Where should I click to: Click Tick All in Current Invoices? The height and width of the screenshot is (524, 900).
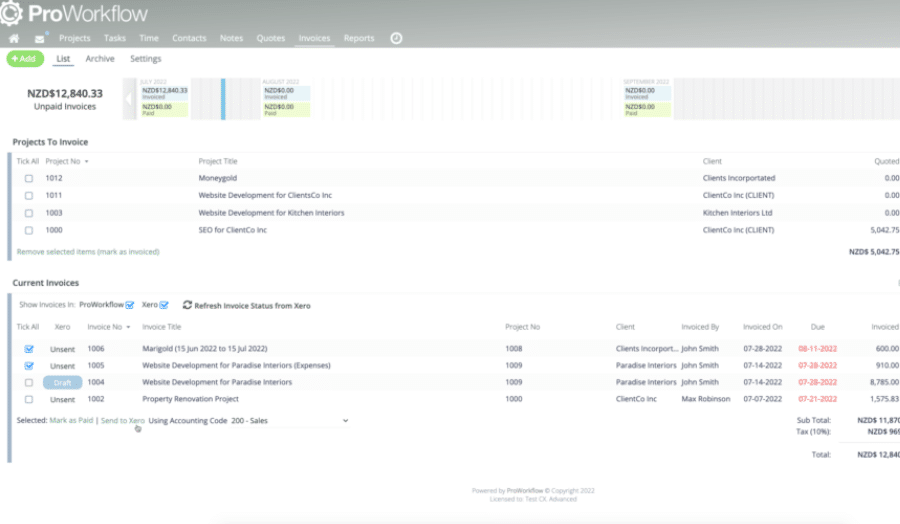click(28, 327)
